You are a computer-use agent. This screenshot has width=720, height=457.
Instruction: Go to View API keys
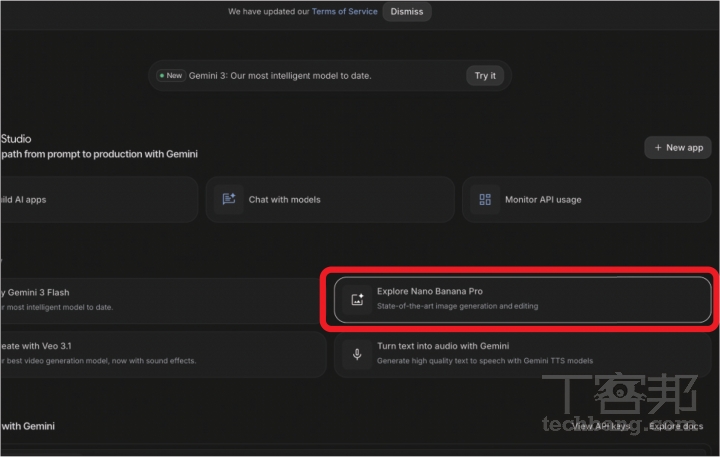[x=600, y=427]
